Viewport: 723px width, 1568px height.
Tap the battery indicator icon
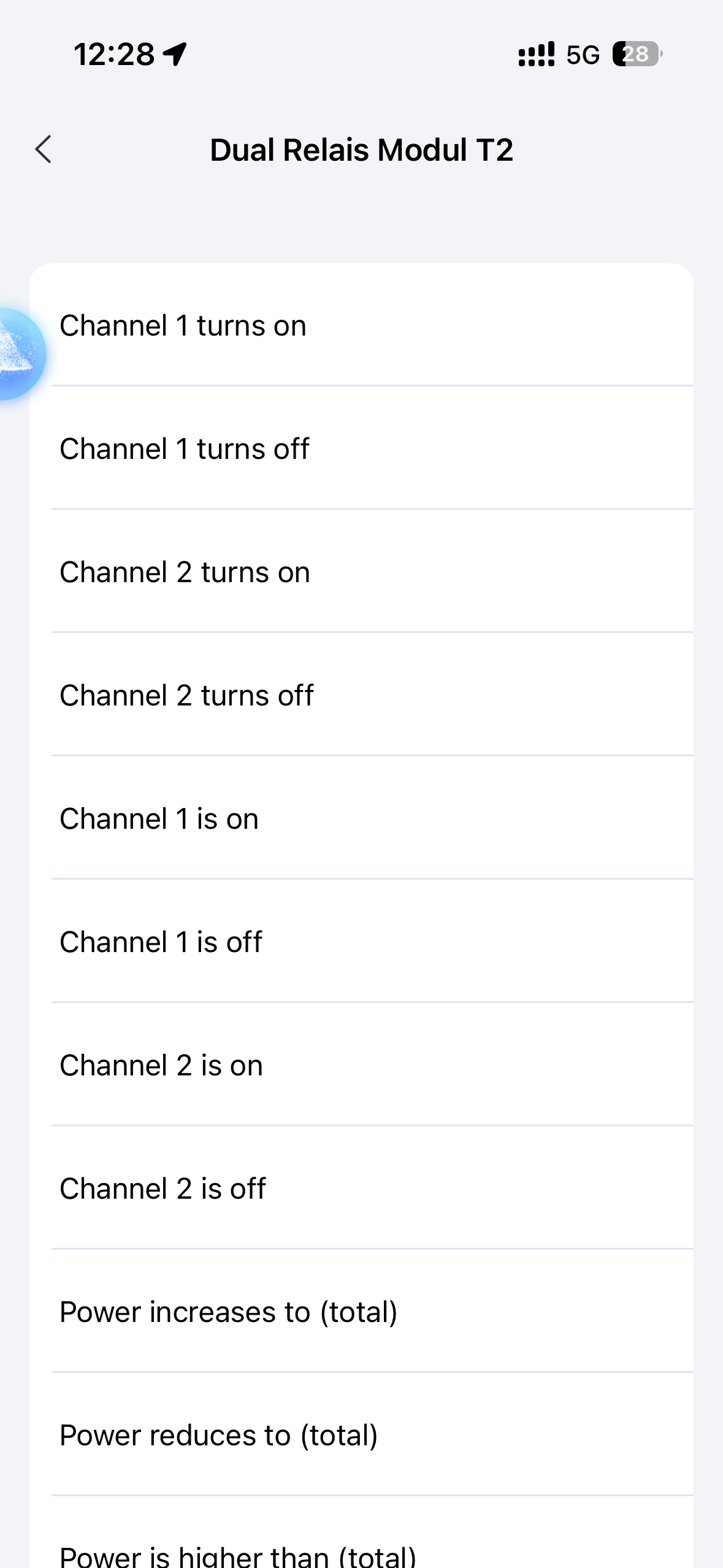click(x=637, y=55)
